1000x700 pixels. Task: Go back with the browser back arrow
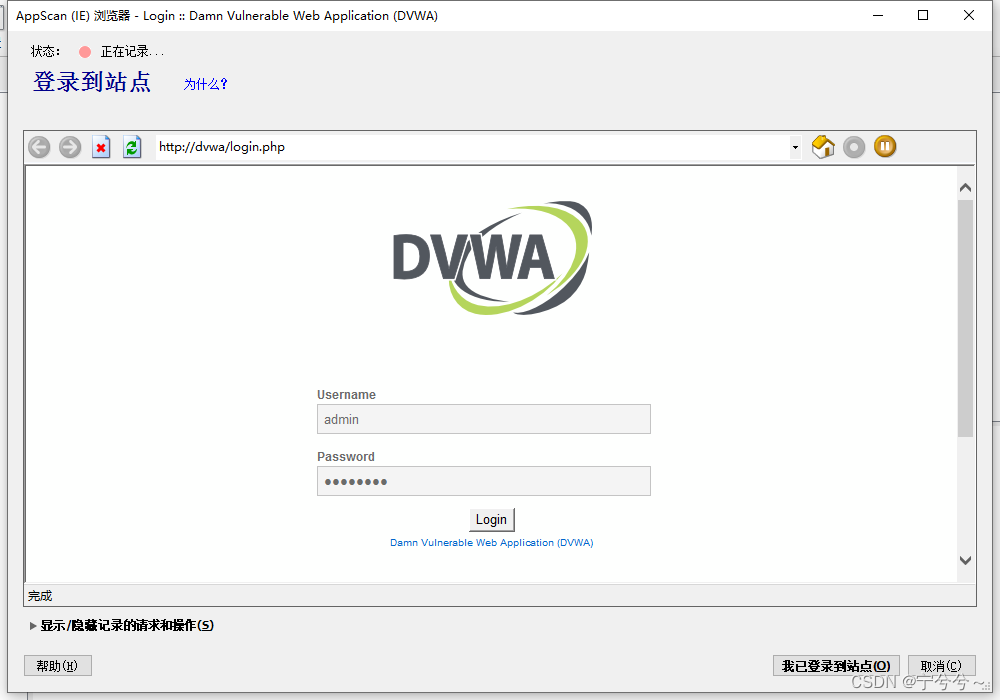click(x=39, y=147)
